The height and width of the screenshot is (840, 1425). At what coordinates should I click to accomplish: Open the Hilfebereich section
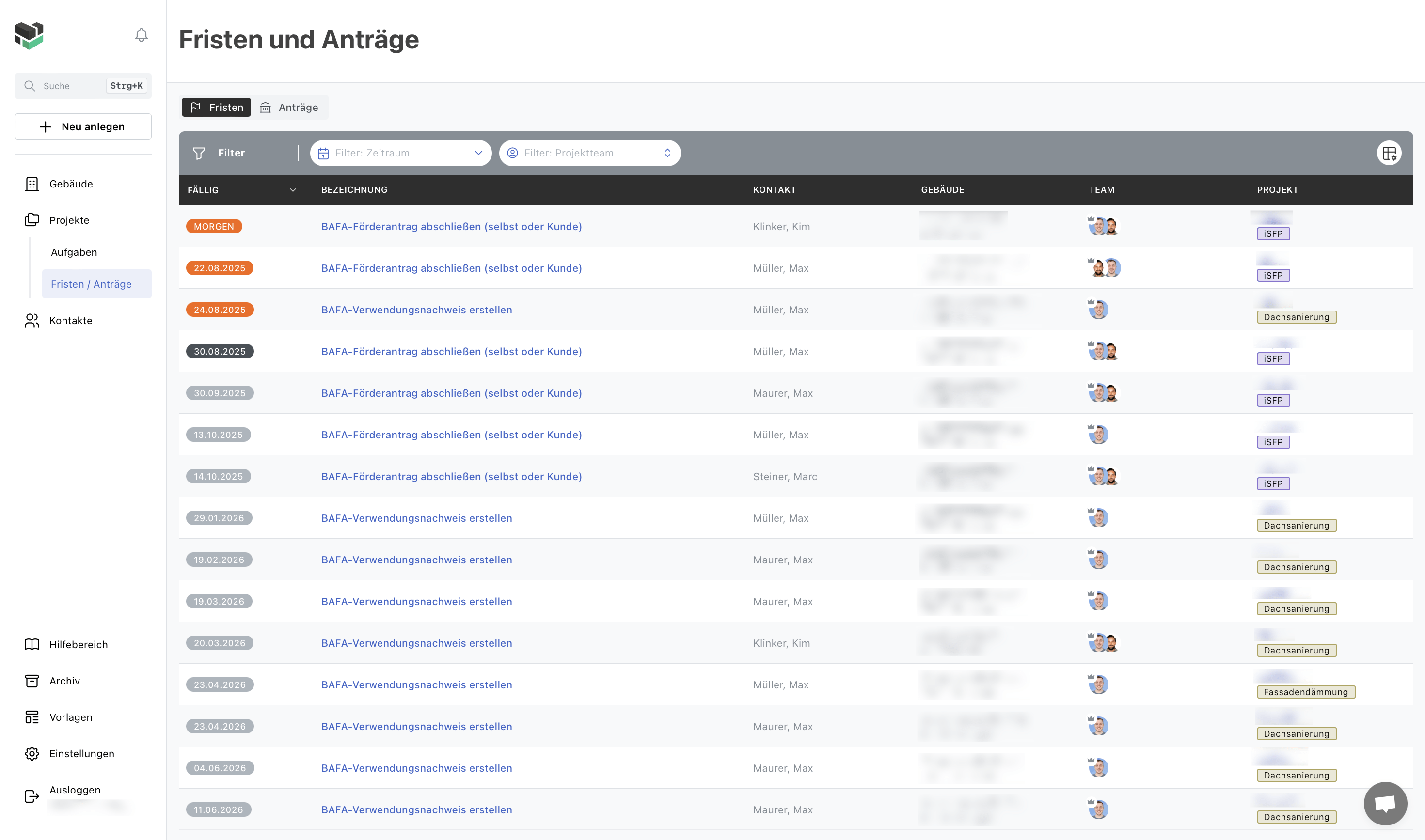[78, 644]
